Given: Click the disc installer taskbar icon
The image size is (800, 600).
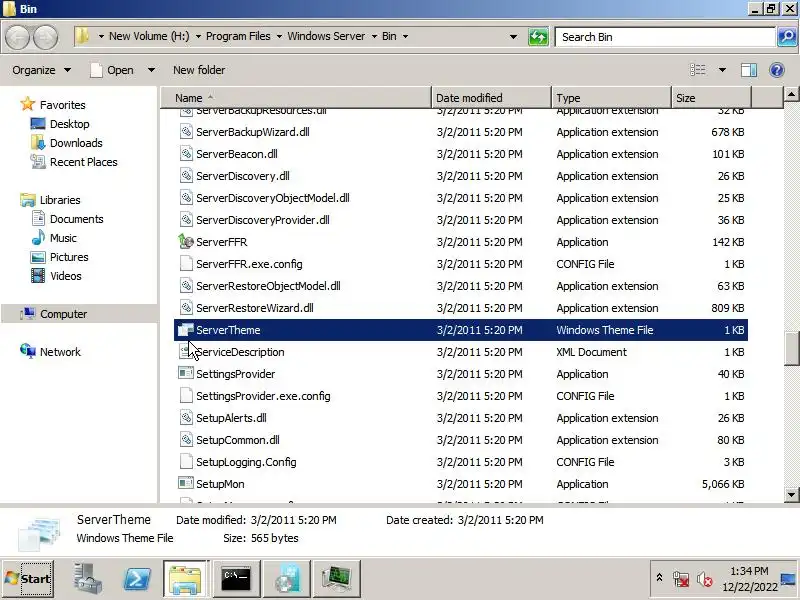Looking at the screenshot, I should (x=287, y=579).
